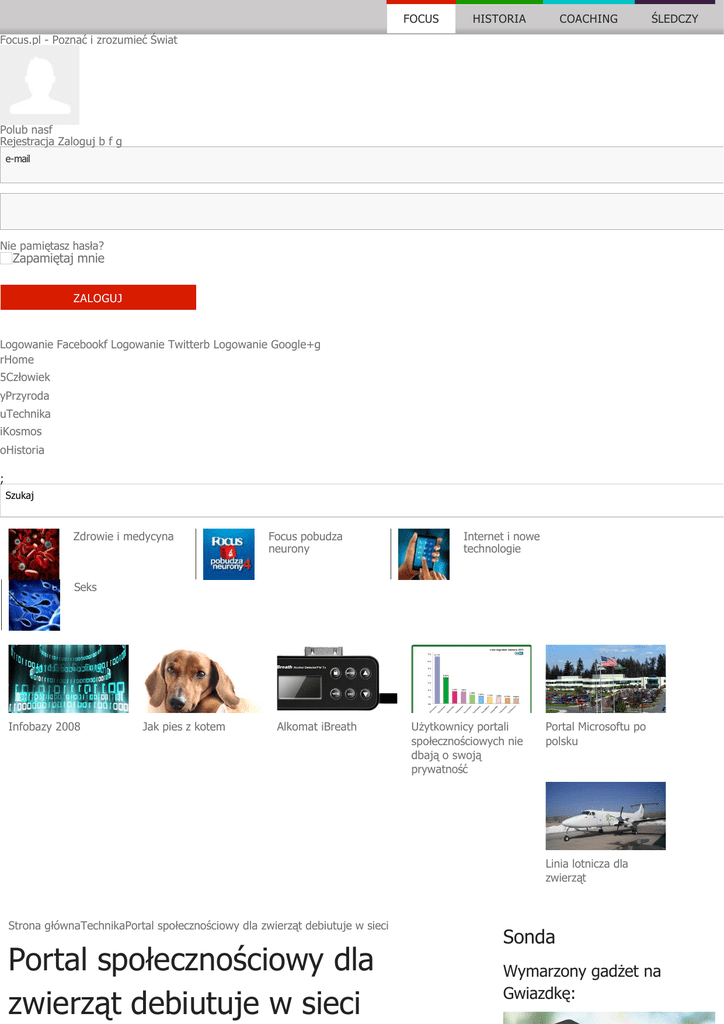
Task: Toggle the Zapamiętaj mnie checkbox
Action: [6, 259]
